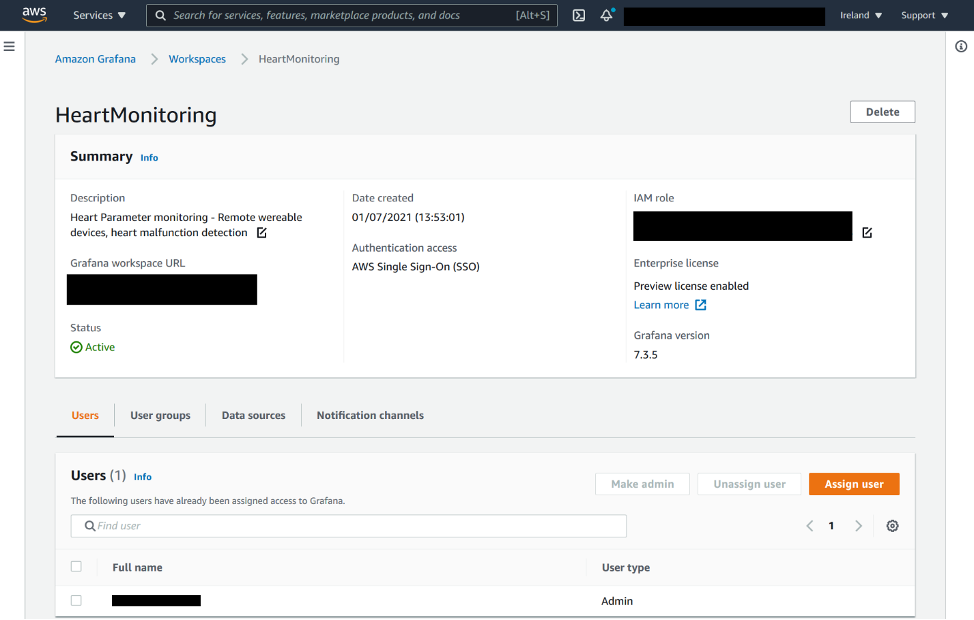Click the Active status check icon
The image size is (974, 620).
[x=76, y=347]
